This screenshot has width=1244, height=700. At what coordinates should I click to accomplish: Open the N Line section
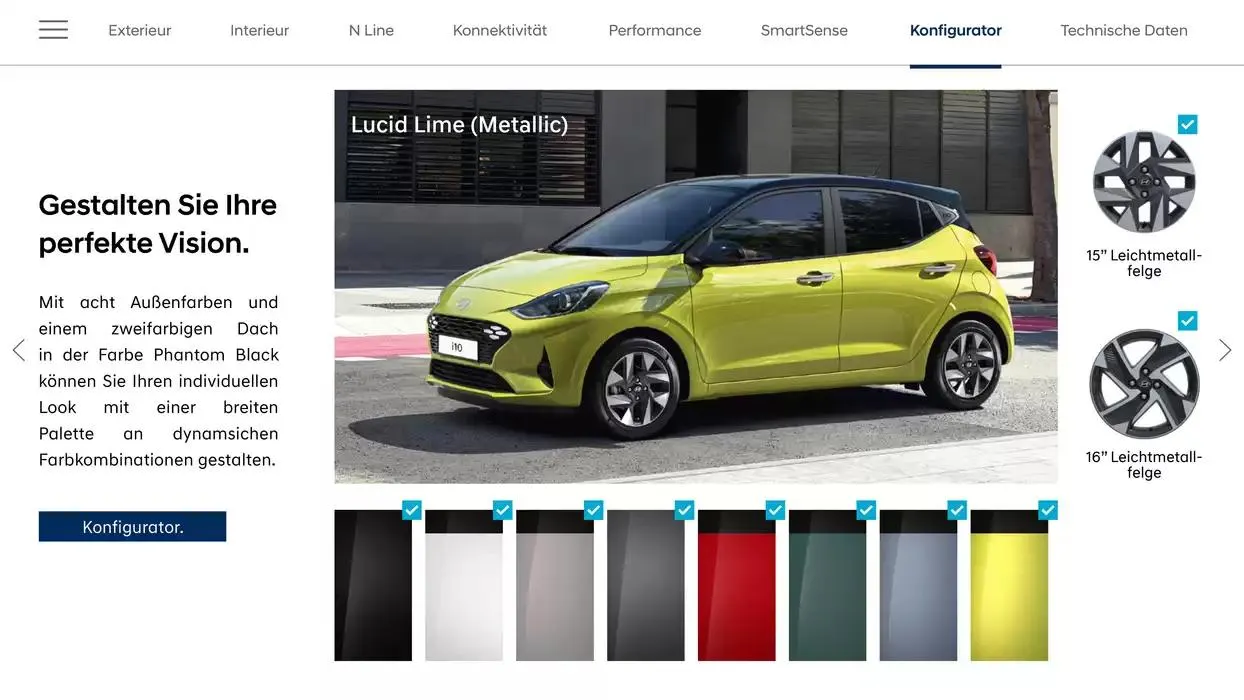coord(370,30)
